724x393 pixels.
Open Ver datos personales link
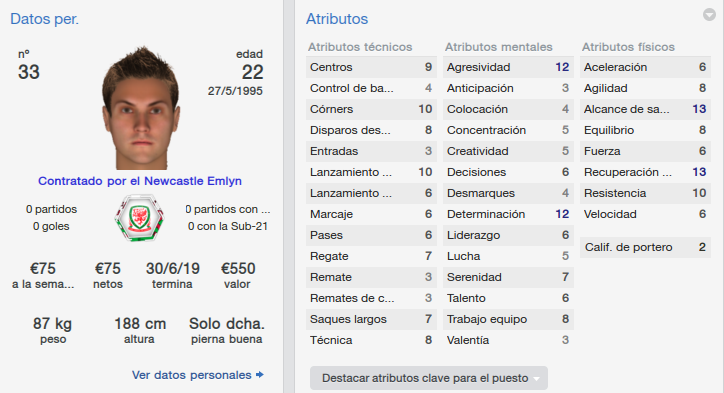coord(191,375)
